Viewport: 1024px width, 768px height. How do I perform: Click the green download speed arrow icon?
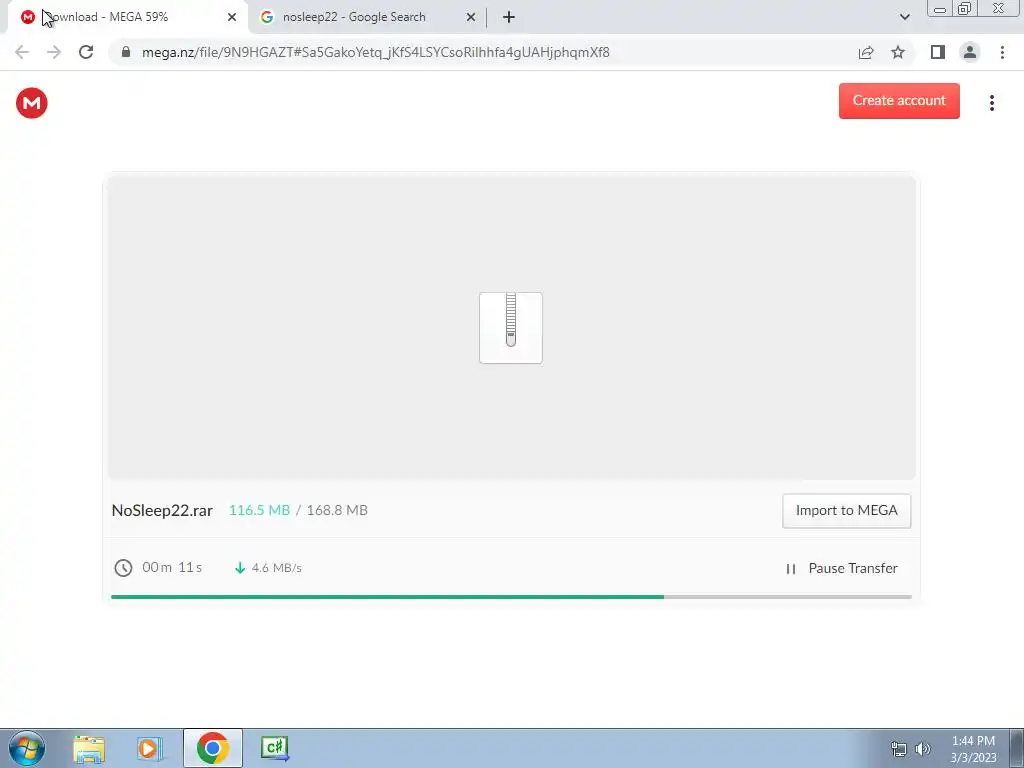click(240, 568)
